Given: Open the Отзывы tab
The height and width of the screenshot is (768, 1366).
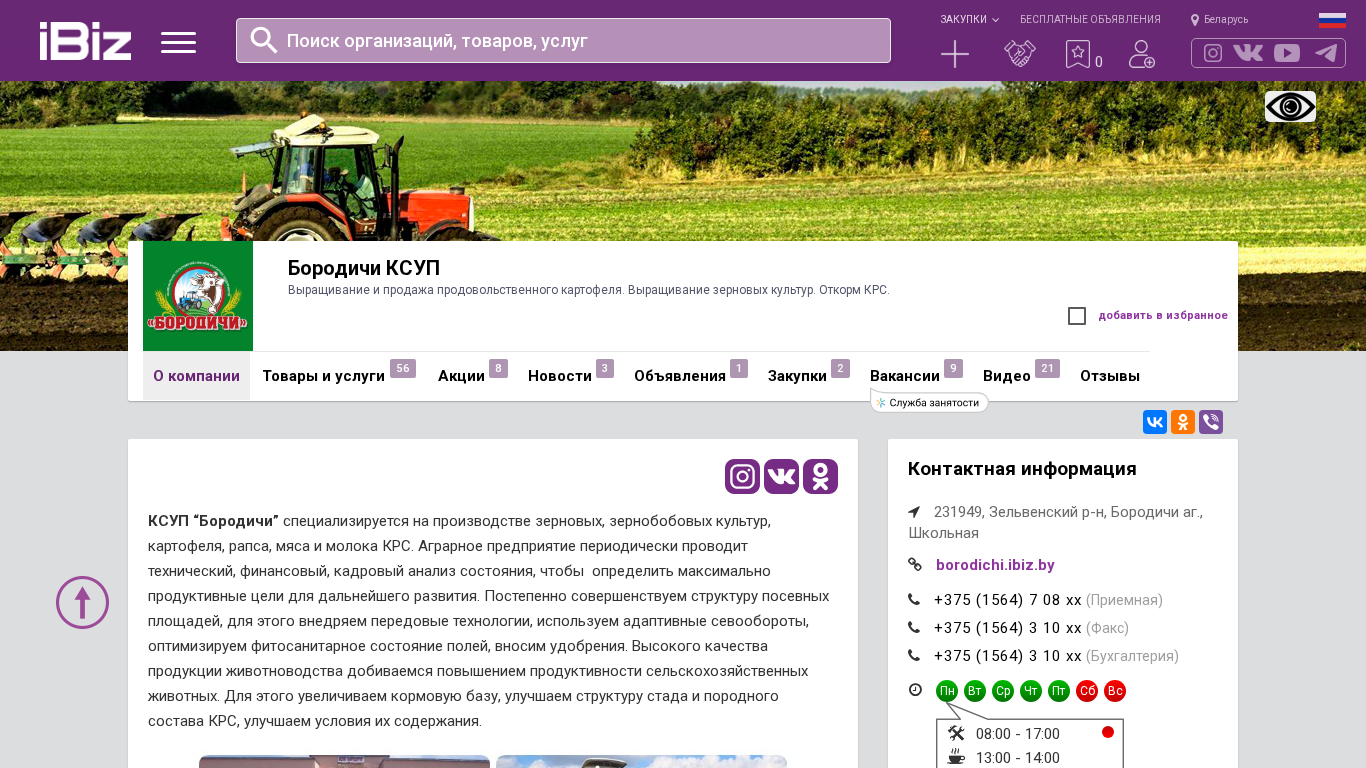Looking at the screenshot, I should (x=1110, y=376).
